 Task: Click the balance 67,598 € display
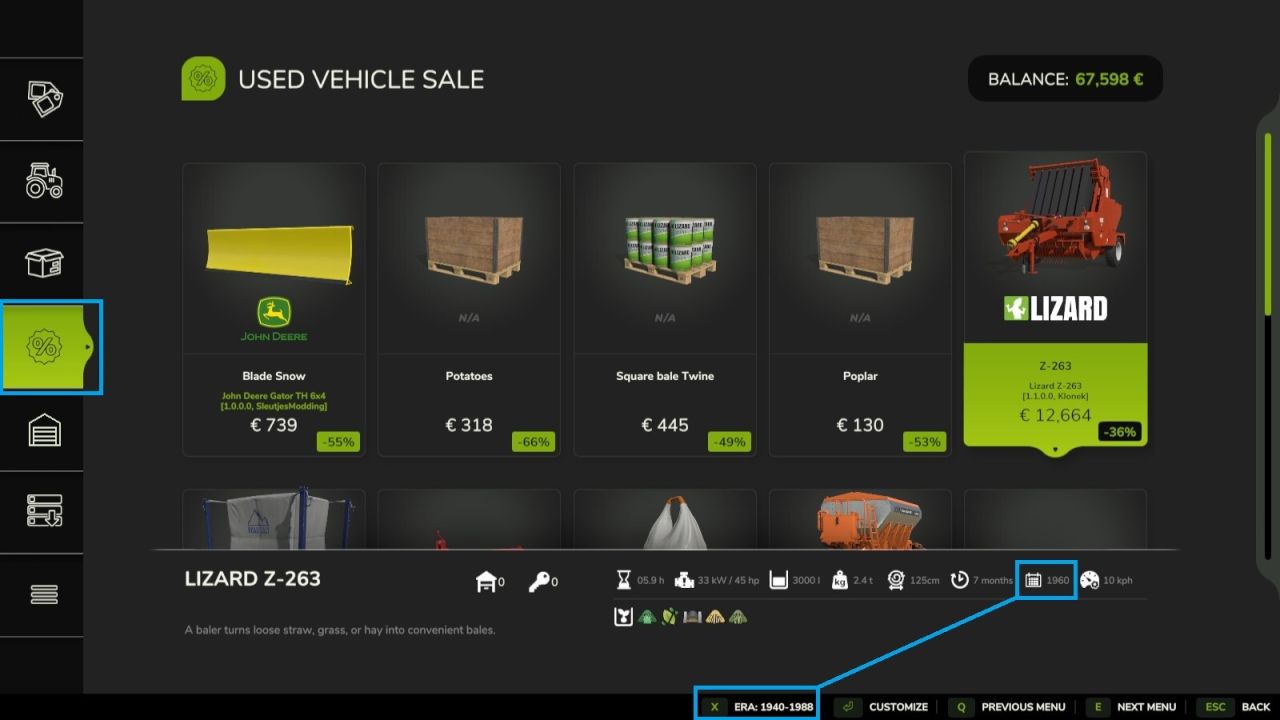(x=1065, y=79)
